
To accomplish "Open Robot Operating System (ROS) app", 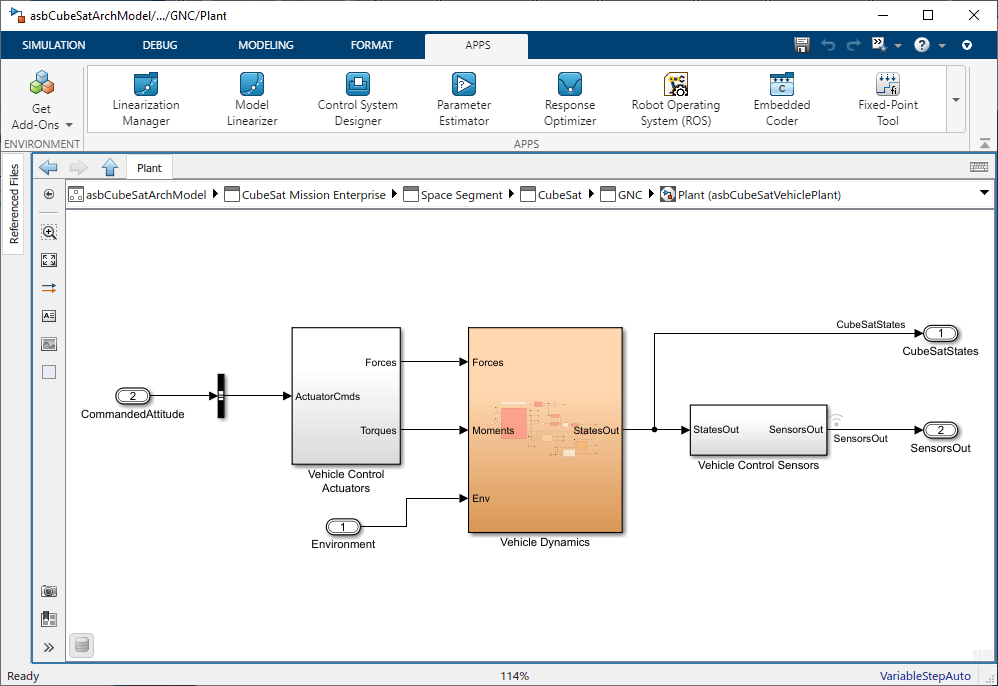I will coord(676,99).
